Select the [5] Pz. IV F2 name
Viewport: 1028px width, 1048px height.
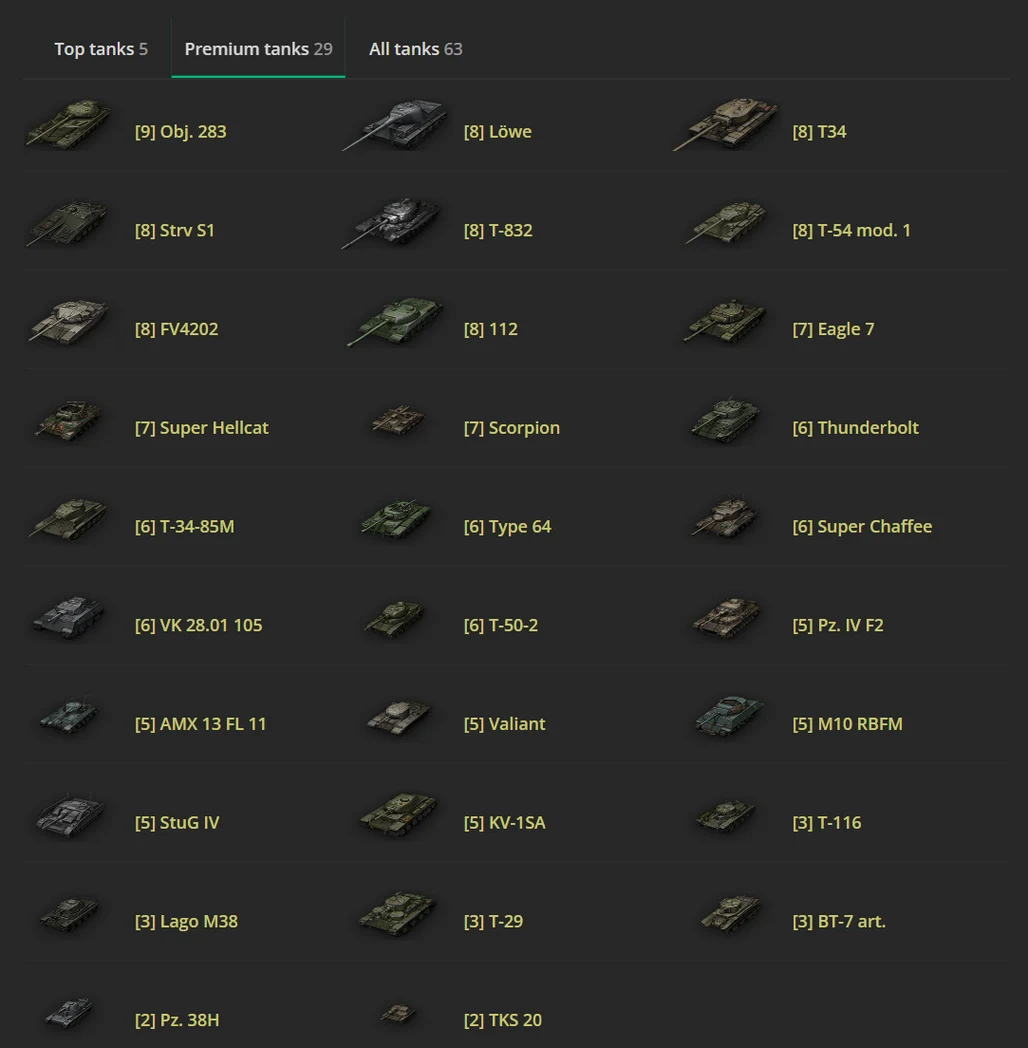click(x=838, y=626)
